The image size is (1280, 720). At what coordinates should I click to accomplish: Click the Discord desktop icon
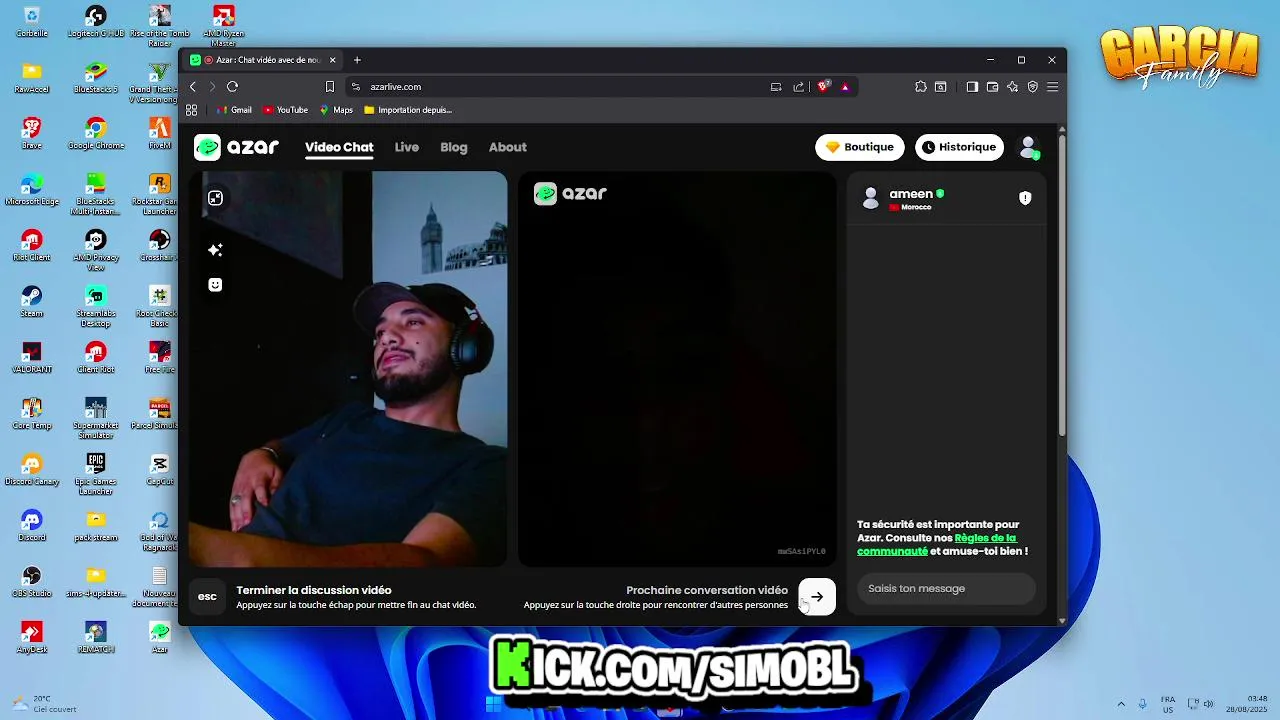[x=32, y=526]
